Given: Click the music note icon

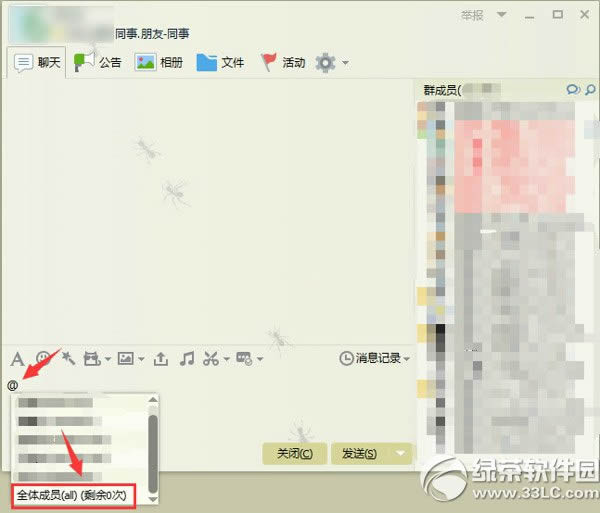Looking at the screenshot, I should 187,359.
